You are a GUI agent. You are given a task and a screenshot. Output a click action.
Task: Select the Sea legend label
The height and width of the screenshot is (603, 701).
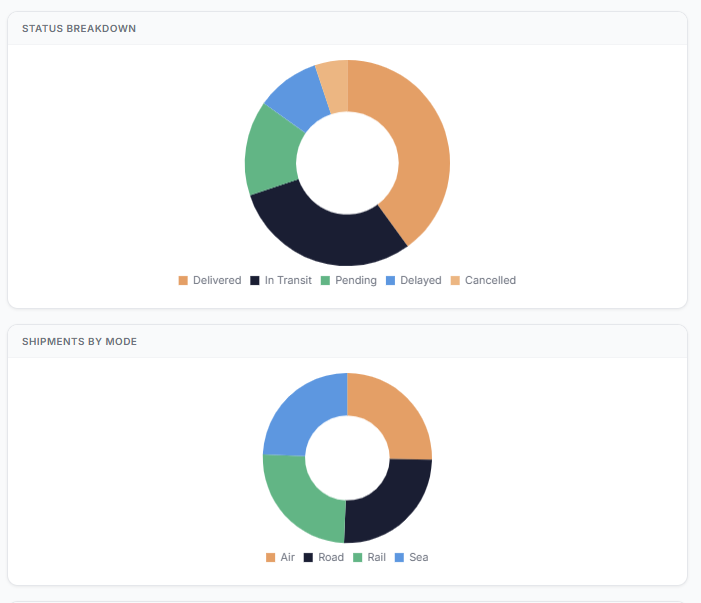[x=418, y=557]
